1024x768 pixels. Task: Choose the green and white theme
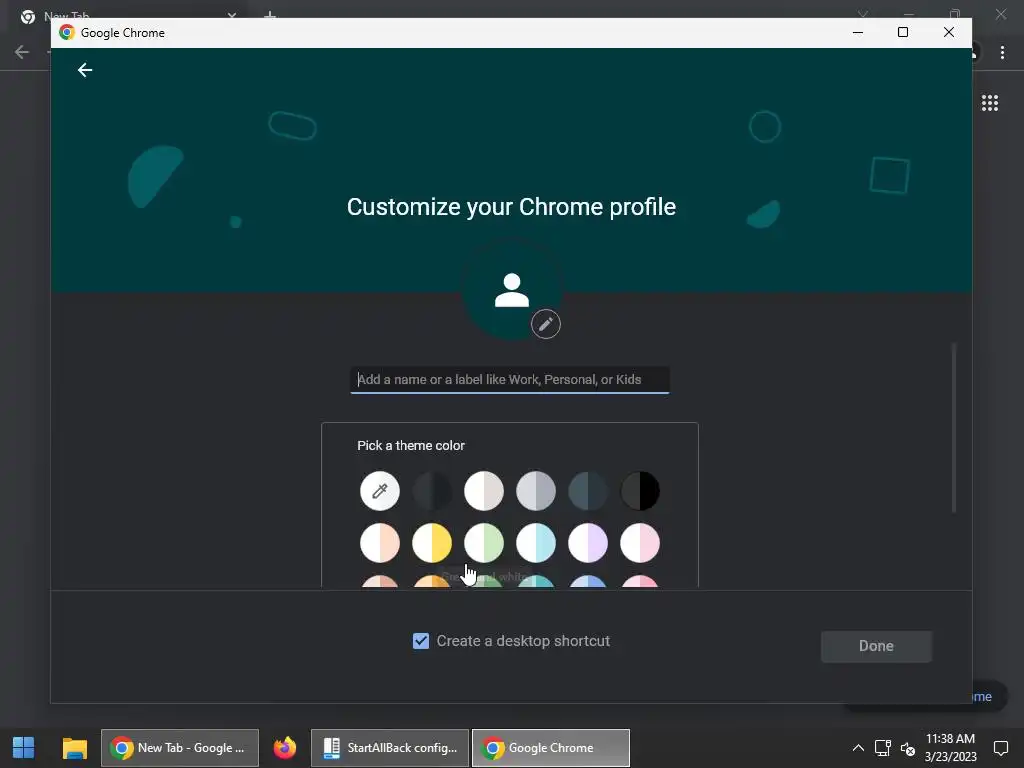tap(484, 543)
